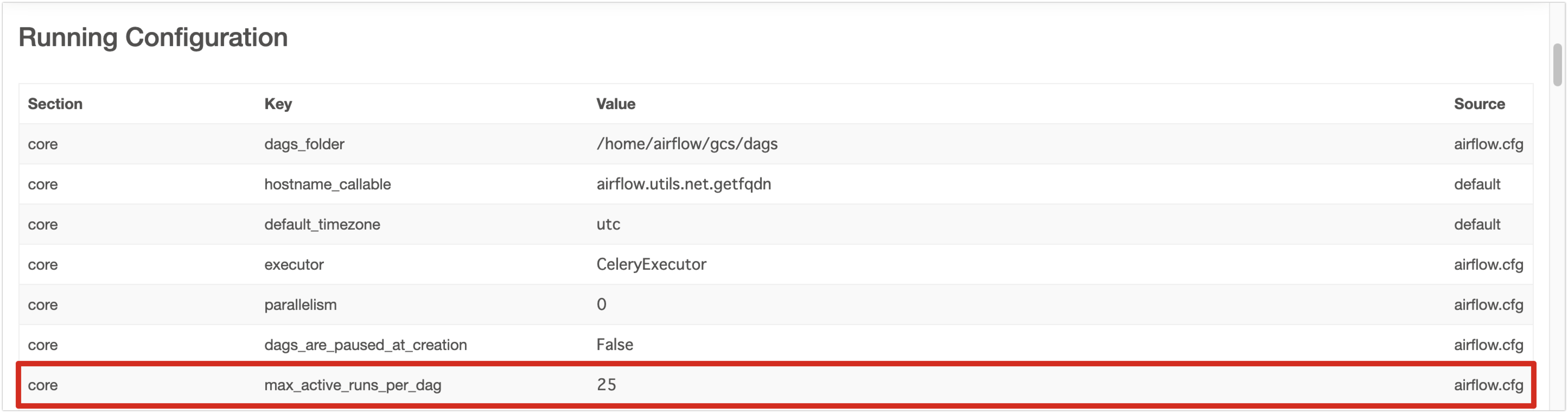This screenshot has width=1568, height=413.
Task: Click the CeleryExecutor value cell
Action: 651,264
